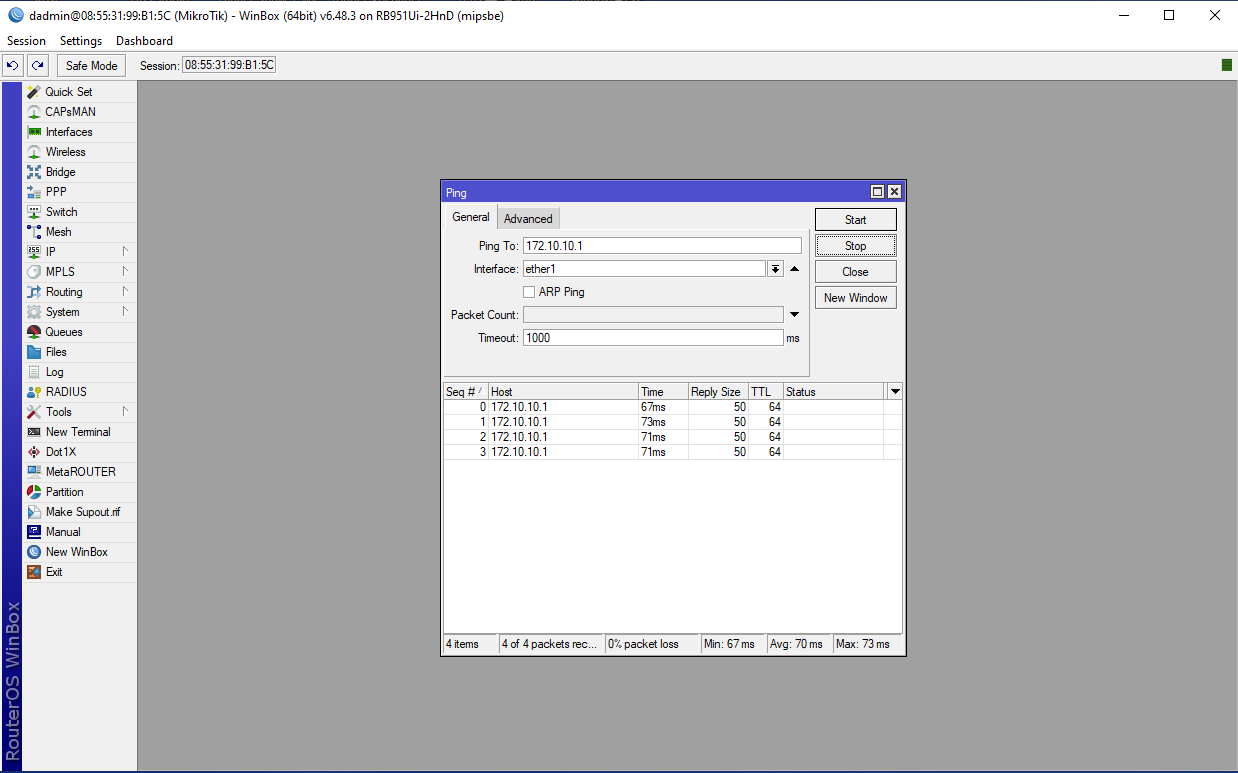
Task: Open the CAPsMAN menu icon
Action: click(x=34, y=112)
